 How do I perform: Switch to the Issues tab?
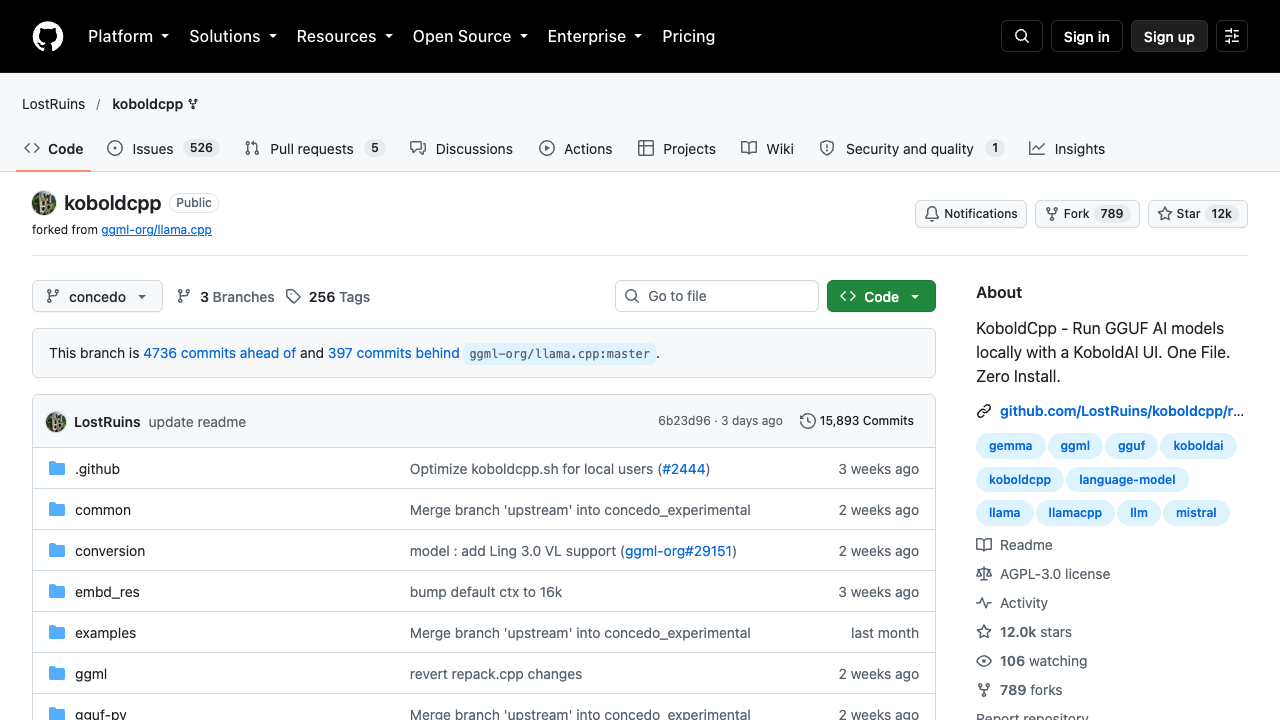click(162, 149)
